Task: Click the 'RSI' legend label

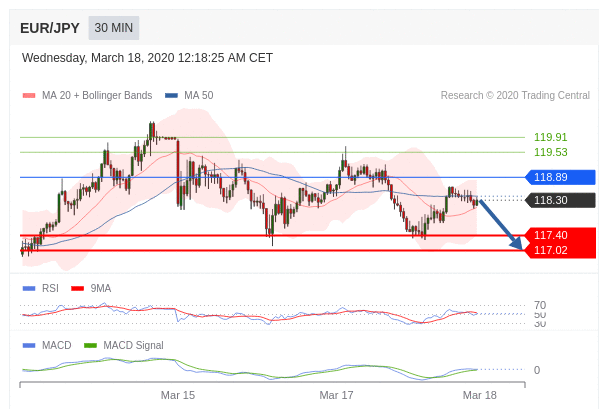Action: pyautogui.click(x=50, y=288)
